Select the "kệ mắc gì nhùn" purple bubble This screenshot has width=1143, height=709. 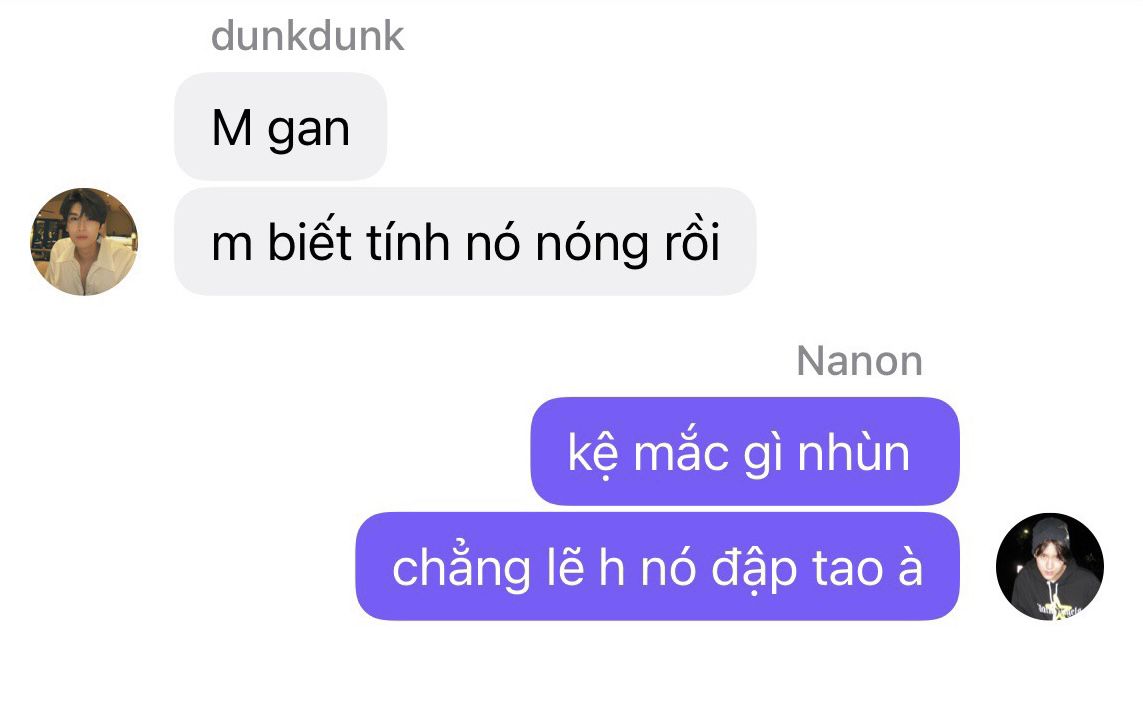[x=745, y=452]
